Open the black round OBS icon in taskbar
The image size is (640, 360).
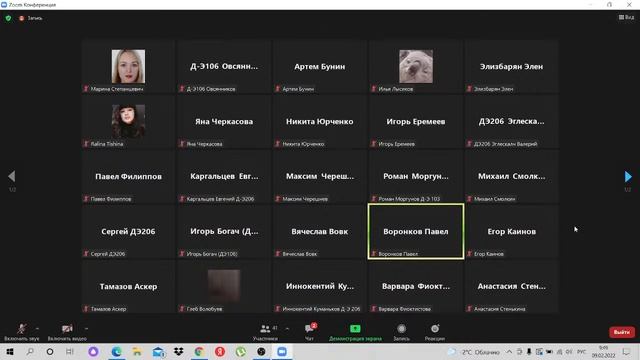click(261, 351)
